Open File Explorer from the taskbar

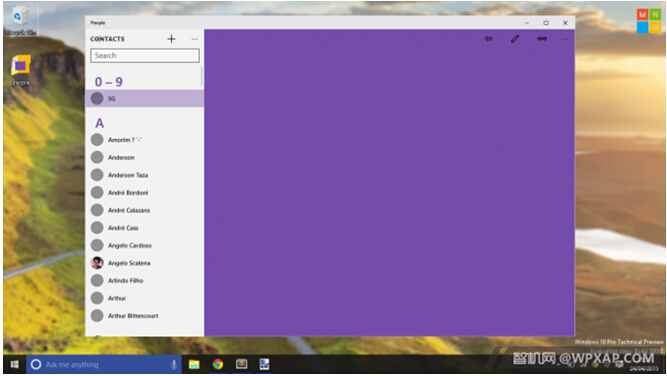click(x=194, y=365)
